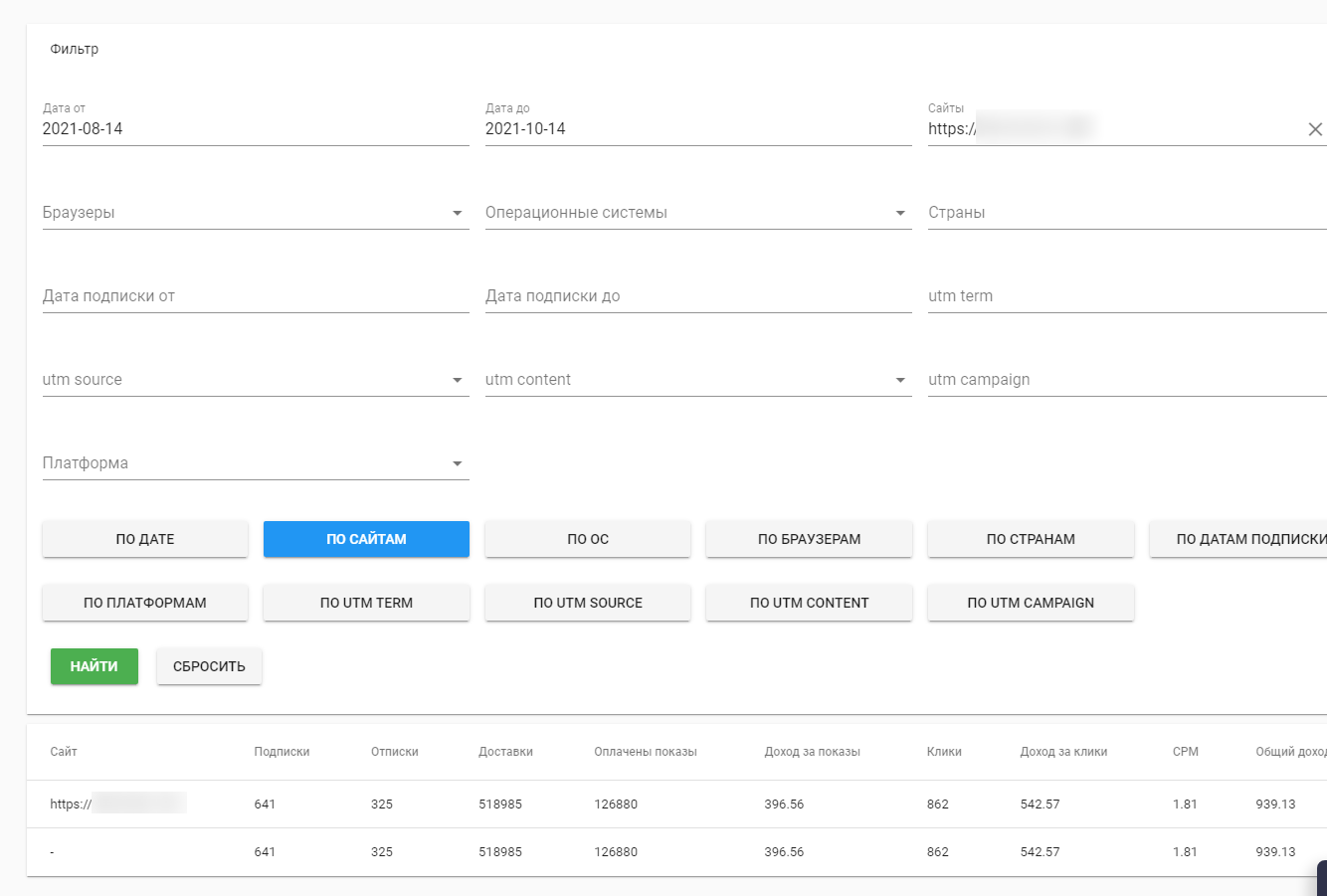Group results ПО ДАТЕ
Screen dimensions: 1327x896
click(x=145, y=539)
